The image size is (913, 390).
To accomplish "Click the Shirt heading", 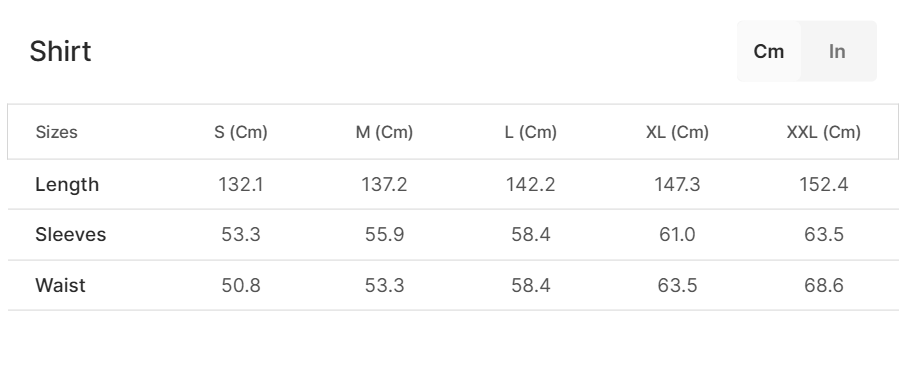I will [61, 51].
